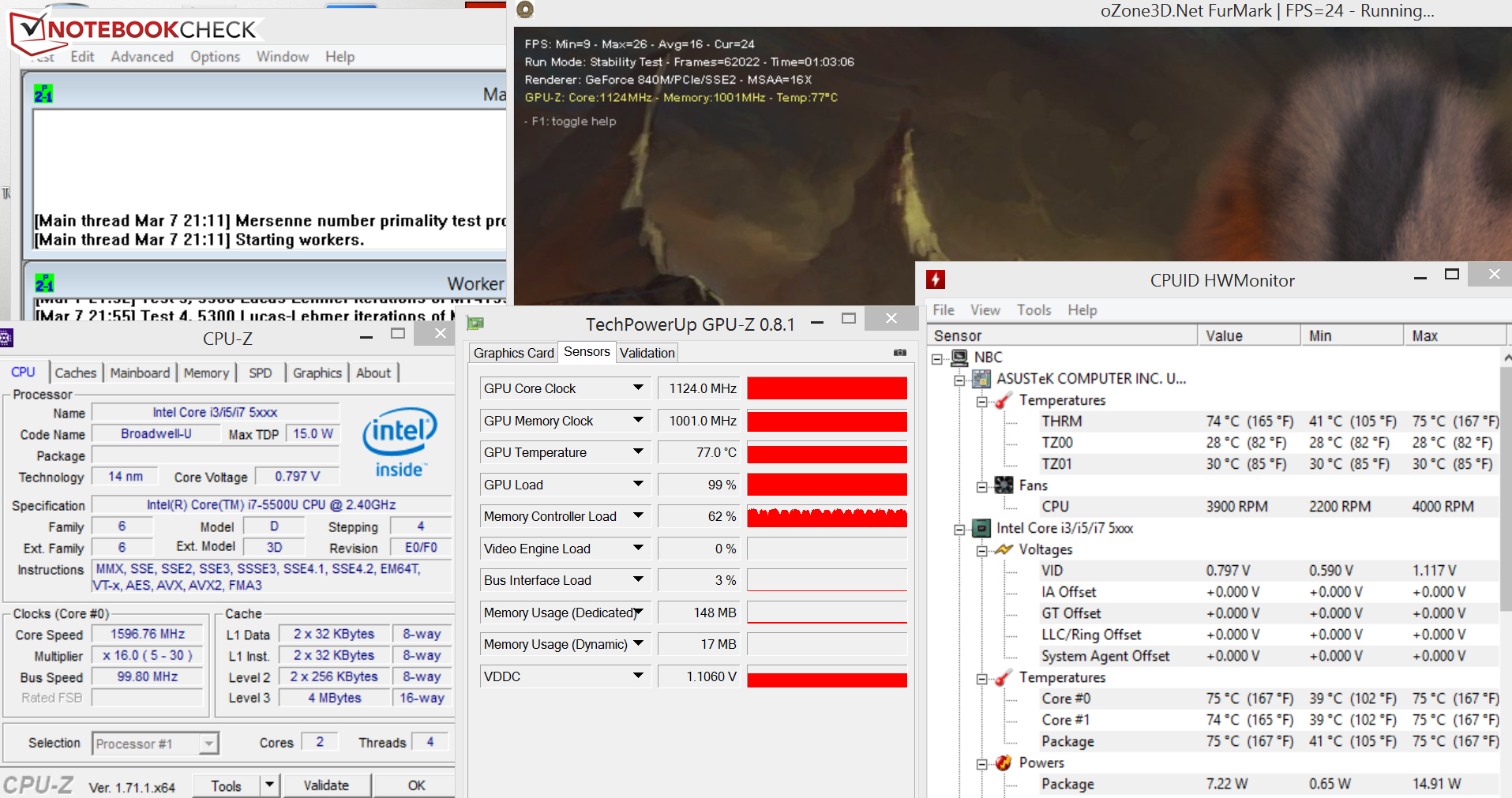Open the HWMonitor Tools menu

pos(1034,310)
